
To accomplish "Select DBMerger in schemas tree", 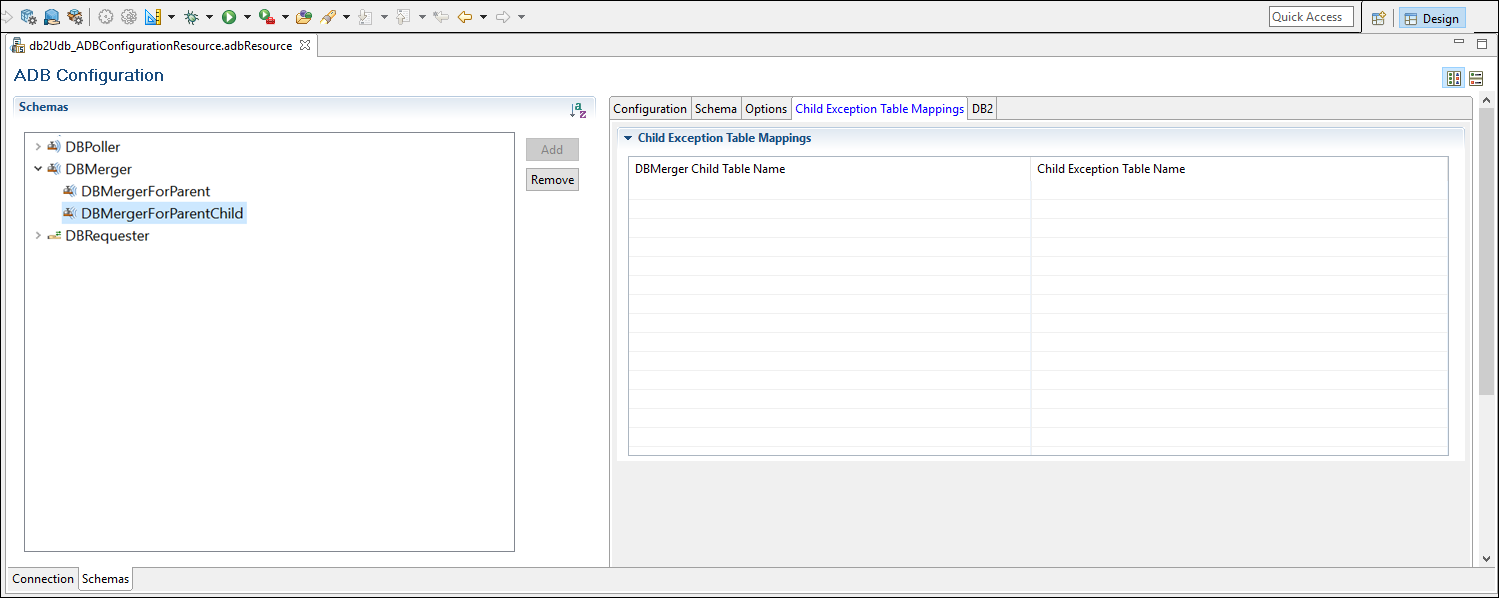I will [x=98, y=169].
